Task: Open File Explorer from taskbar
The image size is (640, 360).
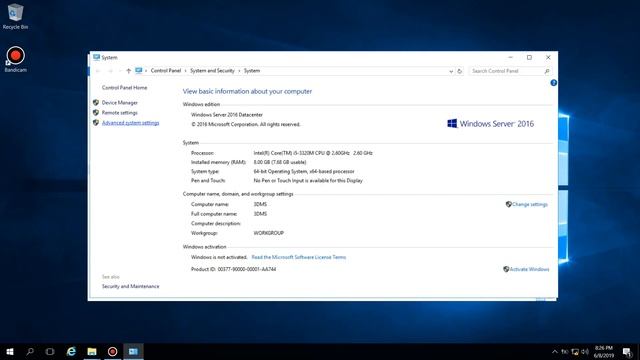Action: pos(92,351)
